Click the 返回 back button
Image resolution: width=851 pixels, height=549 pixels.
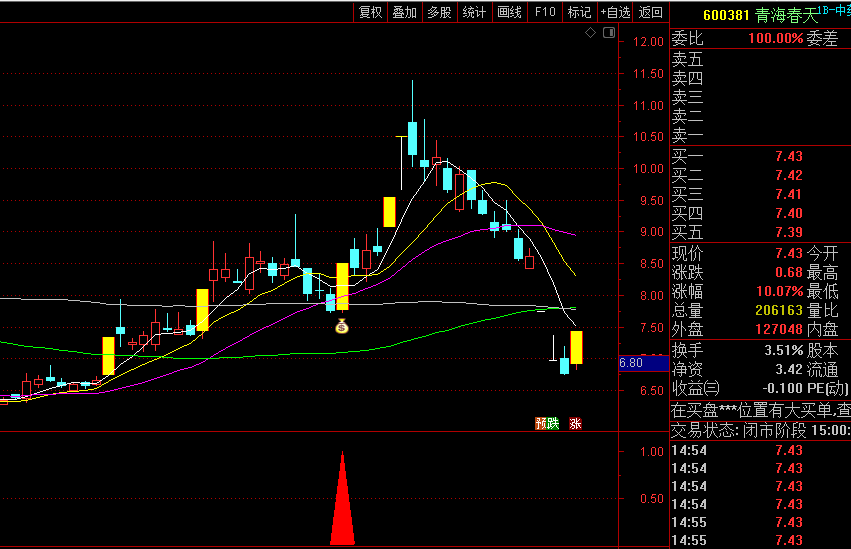click(651, 12)
